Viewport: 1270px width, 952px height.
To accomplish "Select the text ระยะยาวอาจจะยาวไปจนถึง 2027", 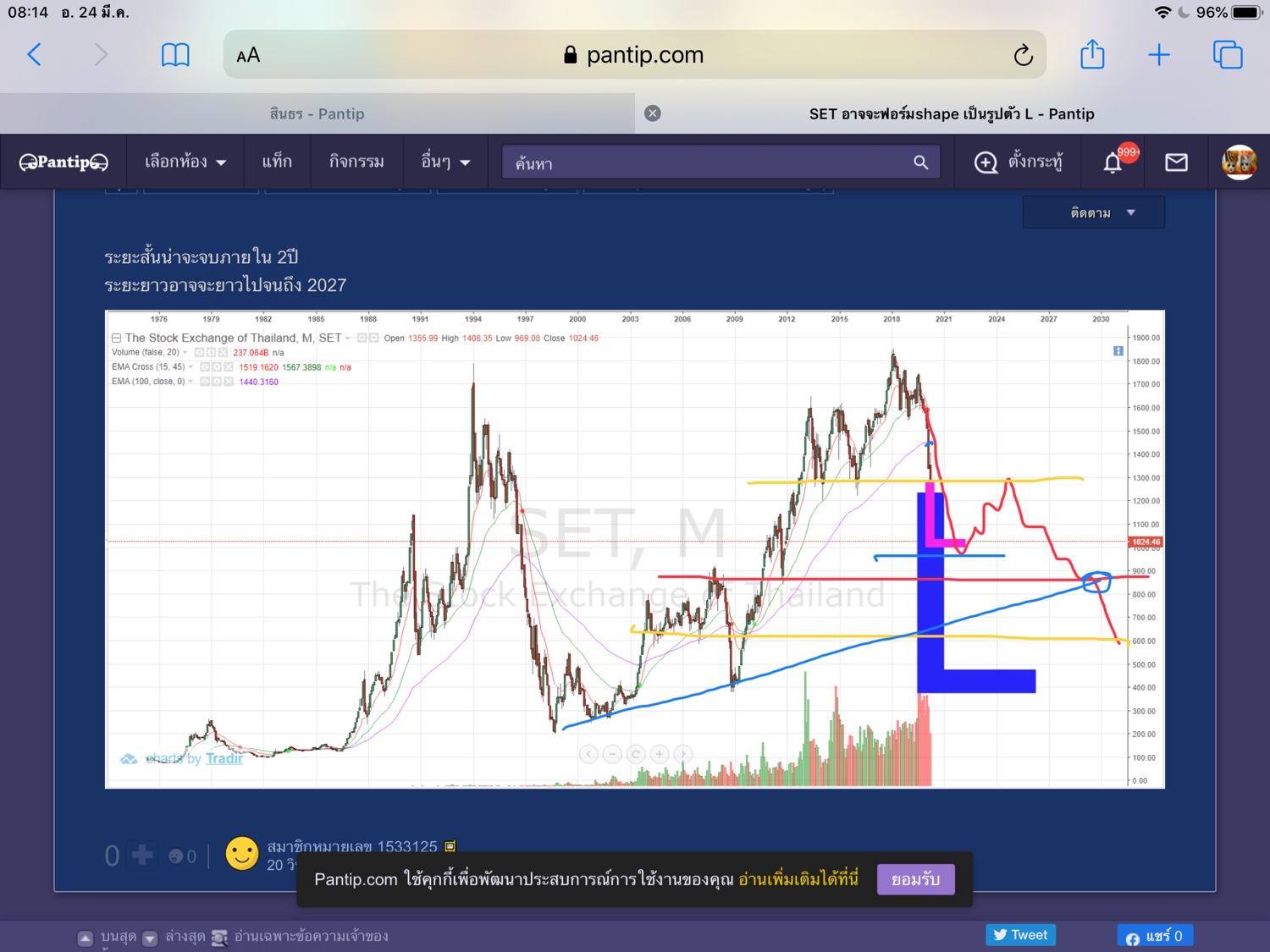I will click(225, 285).
